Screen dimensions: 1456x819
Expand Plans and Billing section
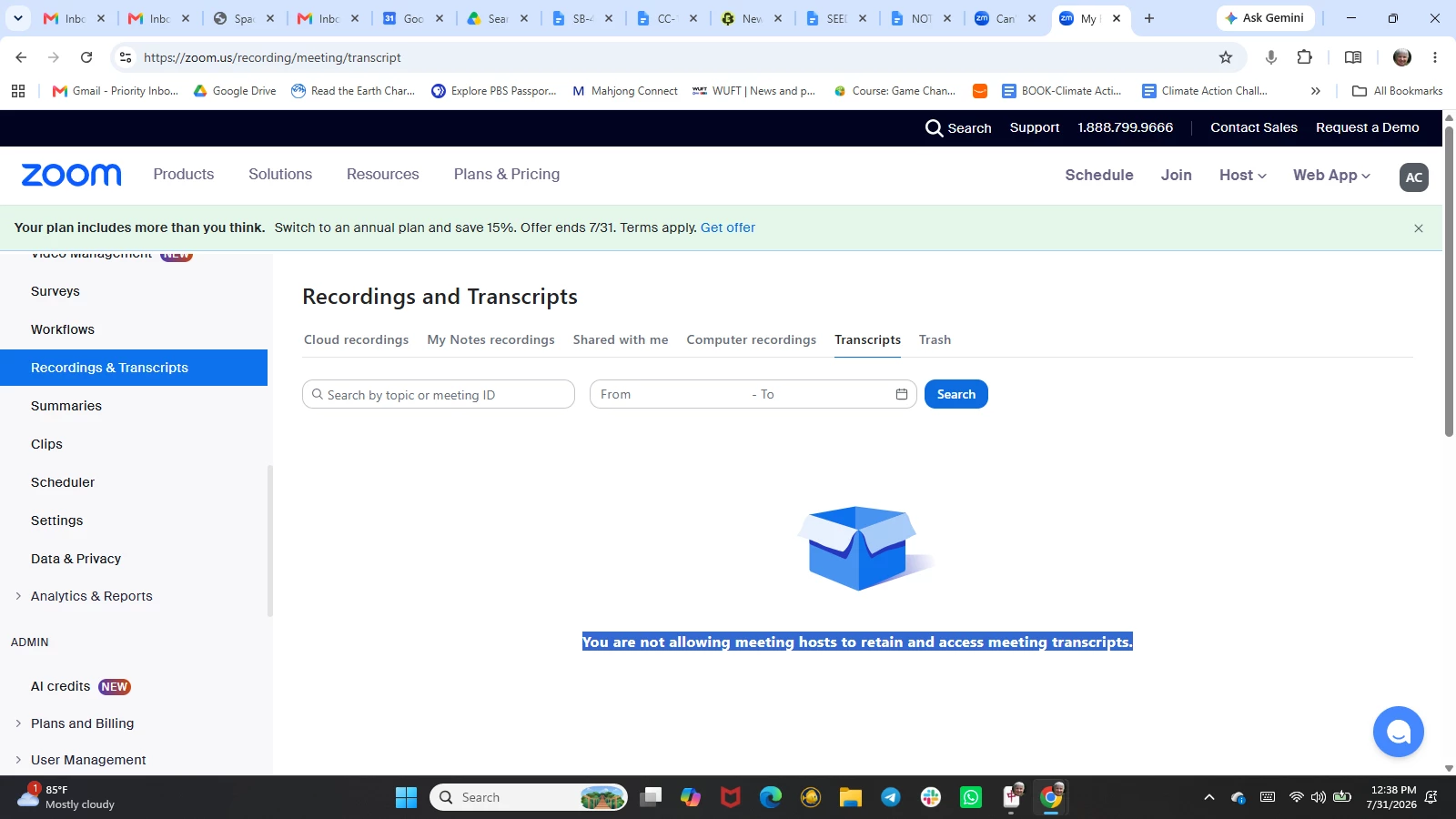point(18,723)
